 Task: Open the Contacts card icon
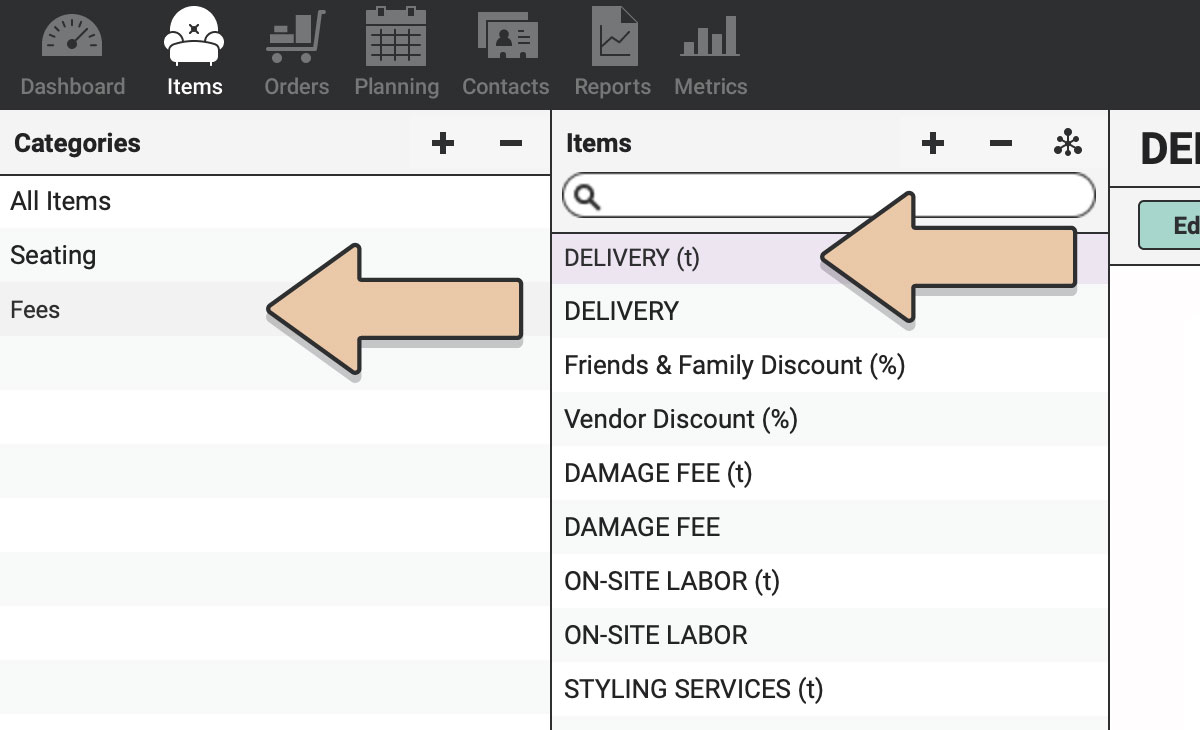(x=507, y=36)
